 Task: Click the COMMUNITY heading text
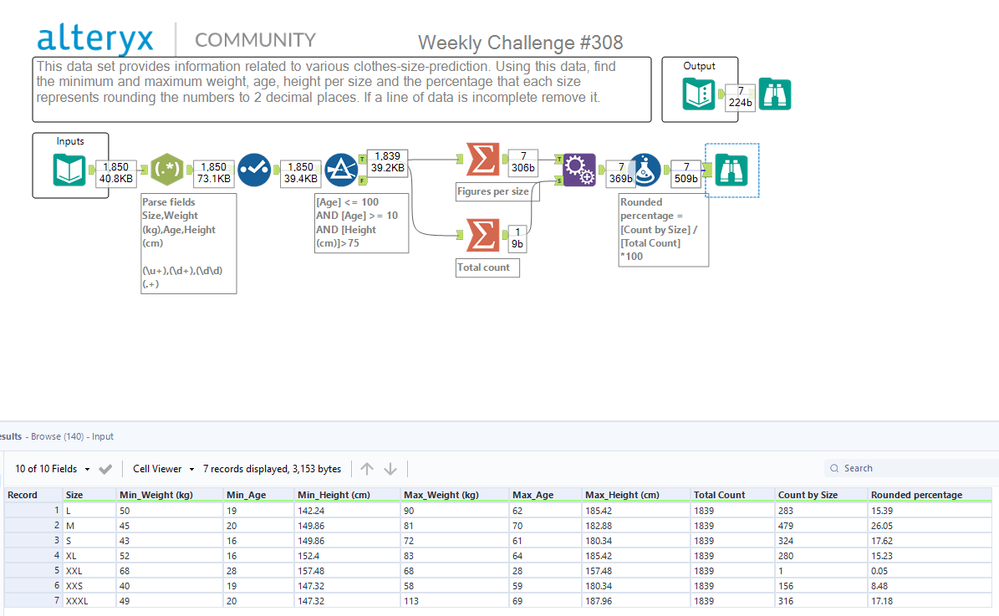point(255,40)
